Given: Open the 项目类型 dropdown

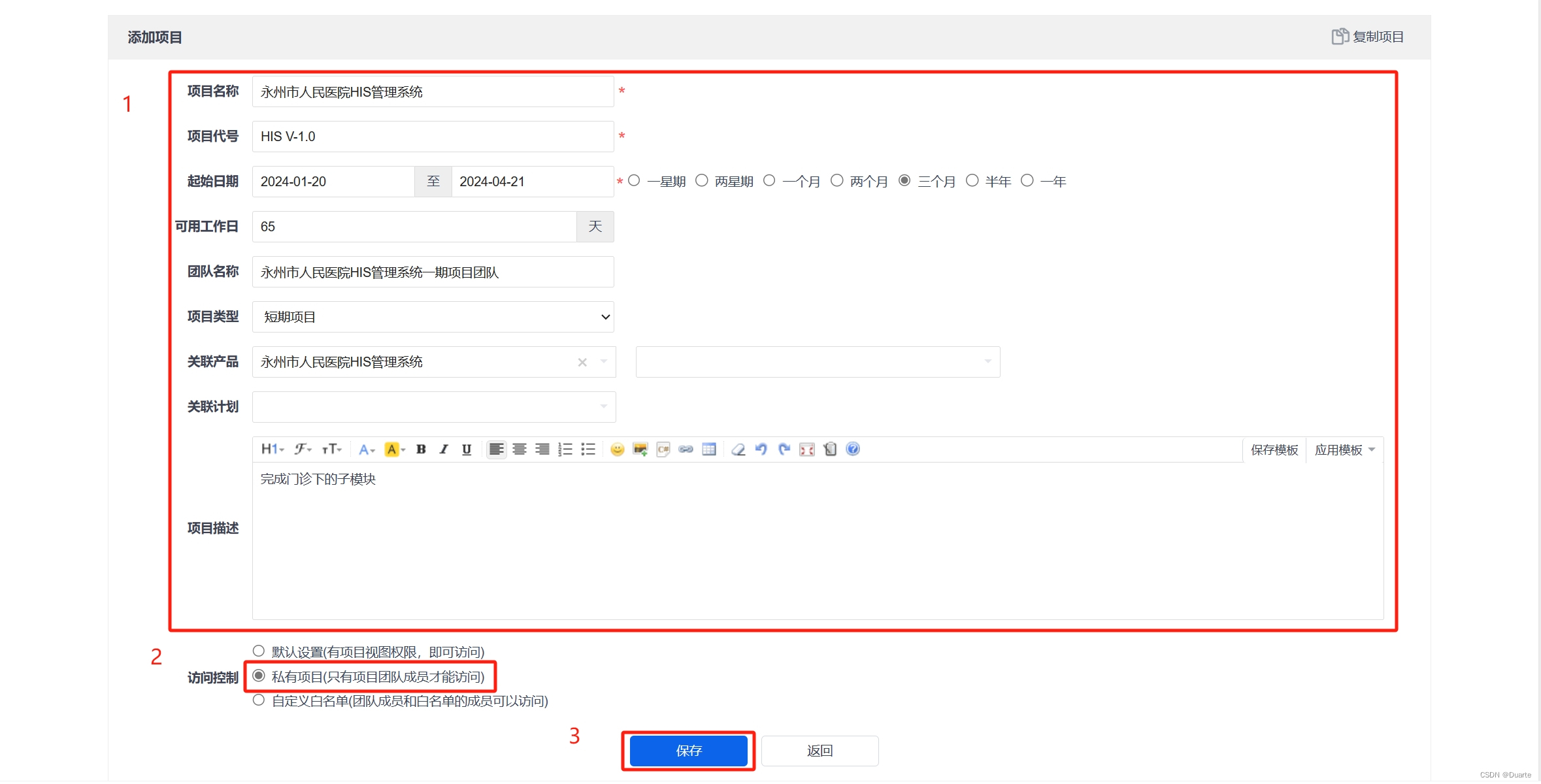Looking at the screenshot, I should tap(433, 317).
